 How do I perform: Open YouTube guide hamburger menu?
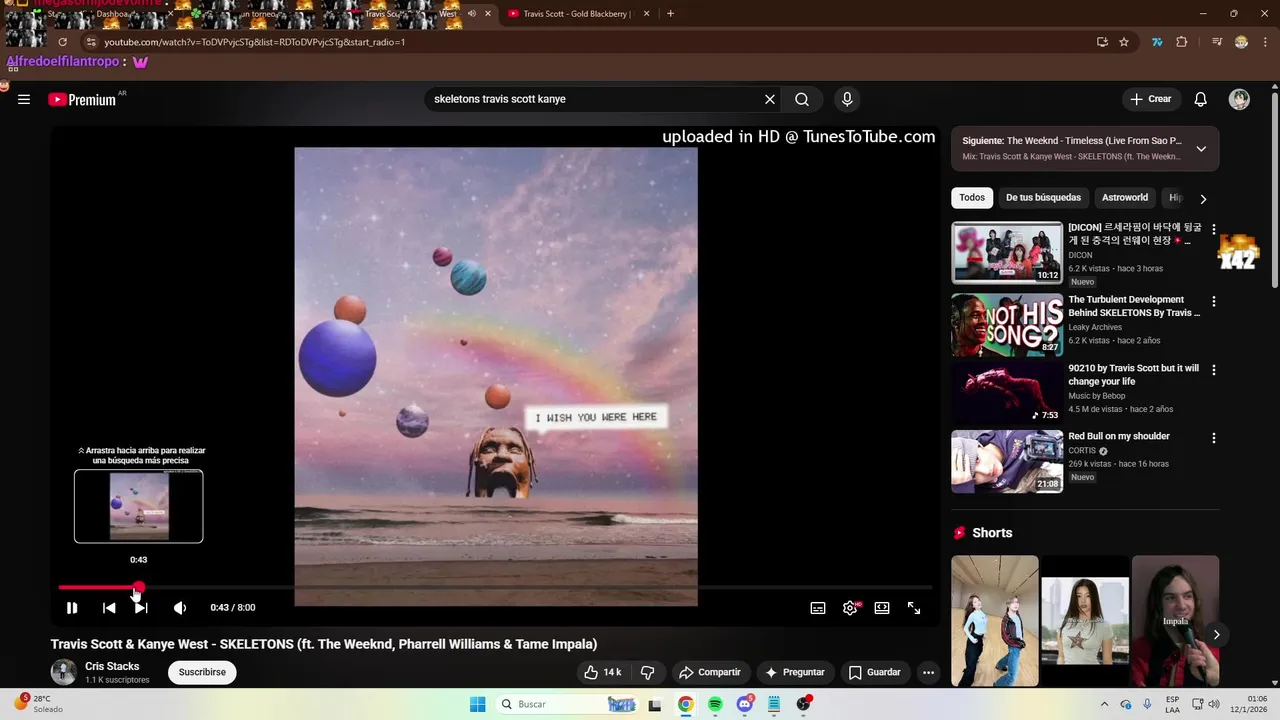pyautogui.click(x=24, y=99)
